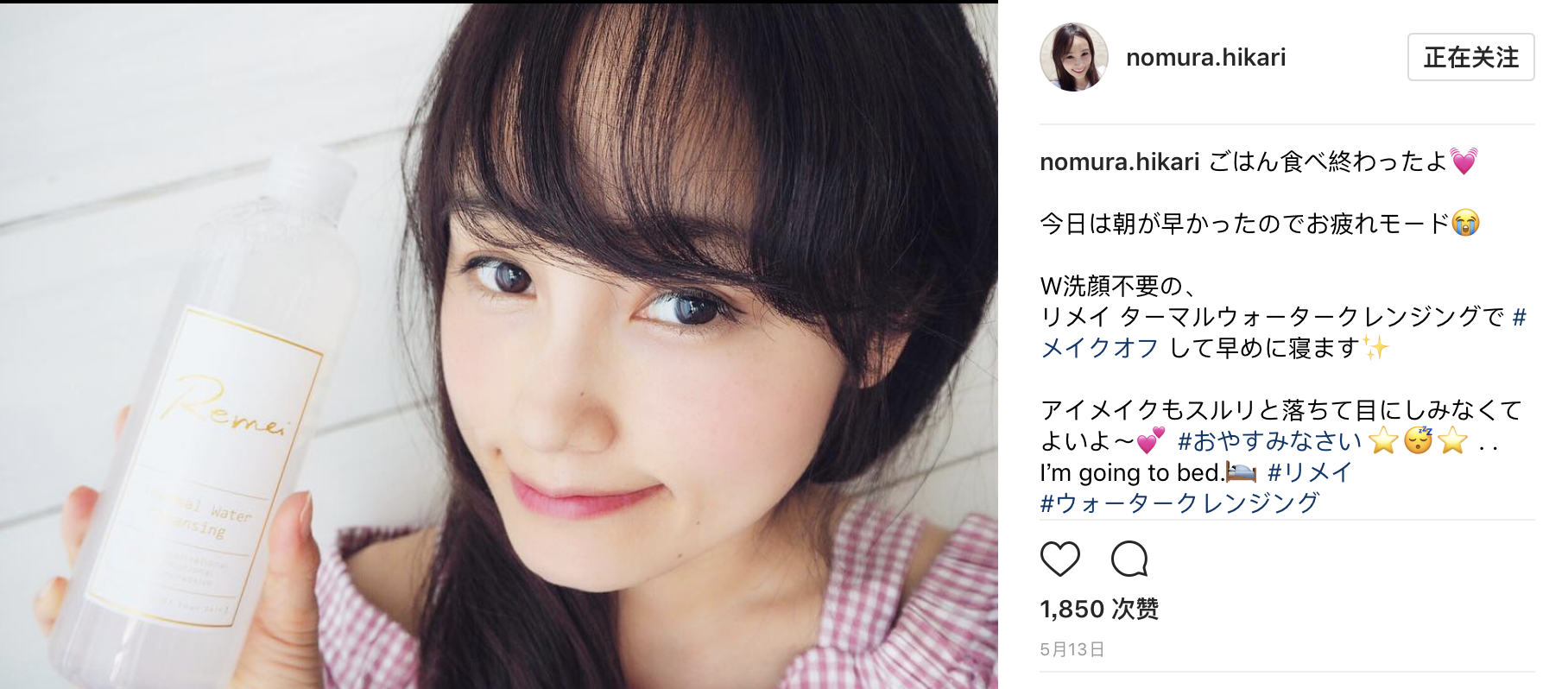This screenshot has width=1568, height=689.
Task: Select the bold nomura.hikari name in the caption
Action: pos(1119,161)
